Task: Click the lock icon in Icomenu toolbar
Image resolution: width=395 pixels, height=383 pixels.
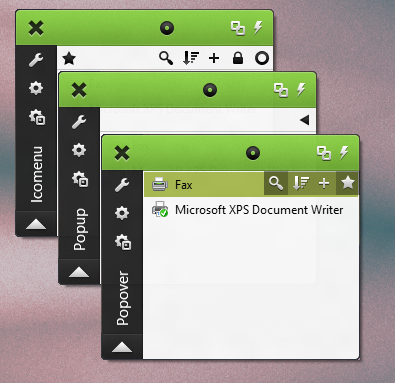Action: click(238, 58)
